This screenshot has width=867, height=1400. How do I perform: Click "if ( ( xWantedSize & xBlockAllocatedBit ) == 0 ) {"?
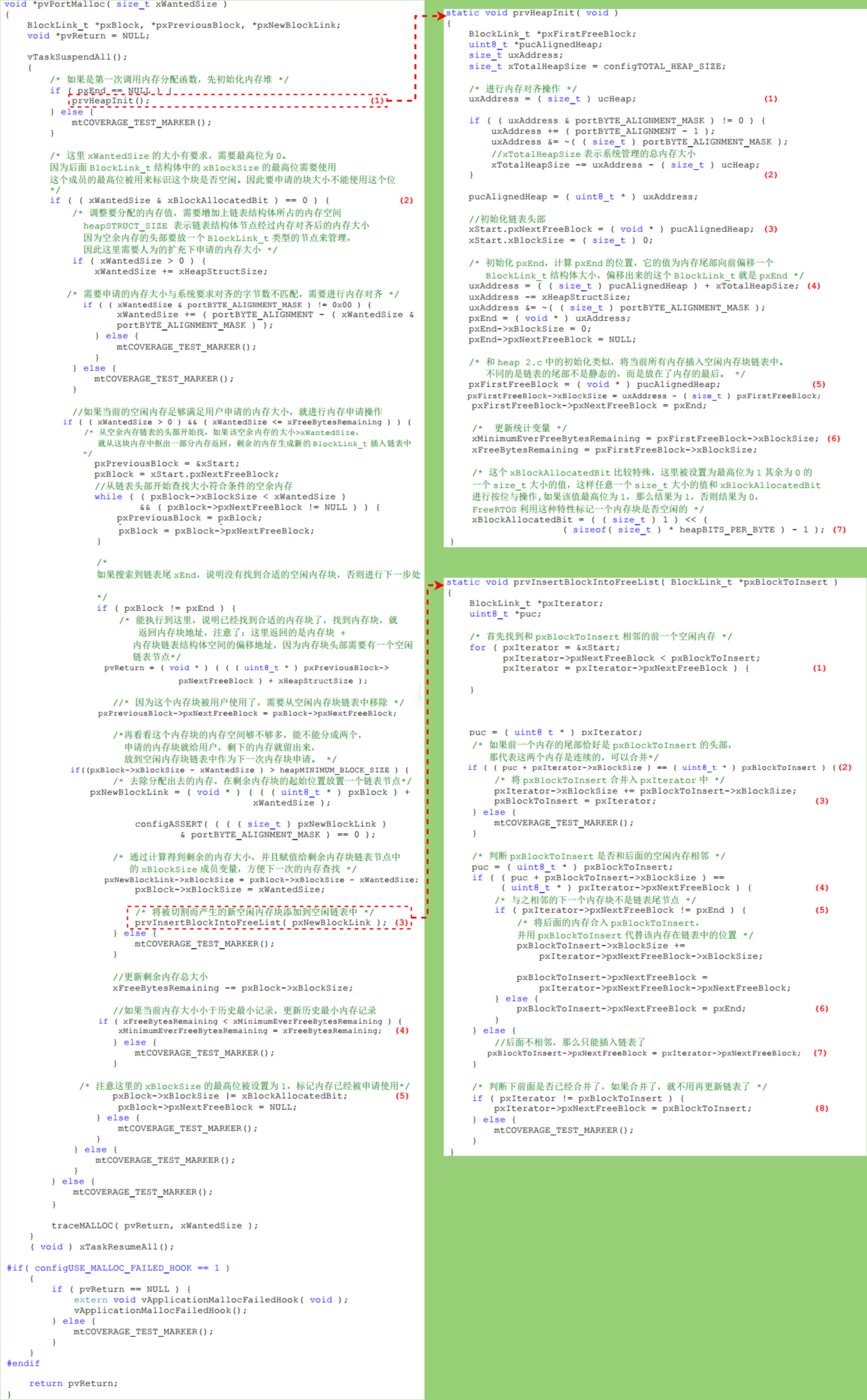click(190, 201)
